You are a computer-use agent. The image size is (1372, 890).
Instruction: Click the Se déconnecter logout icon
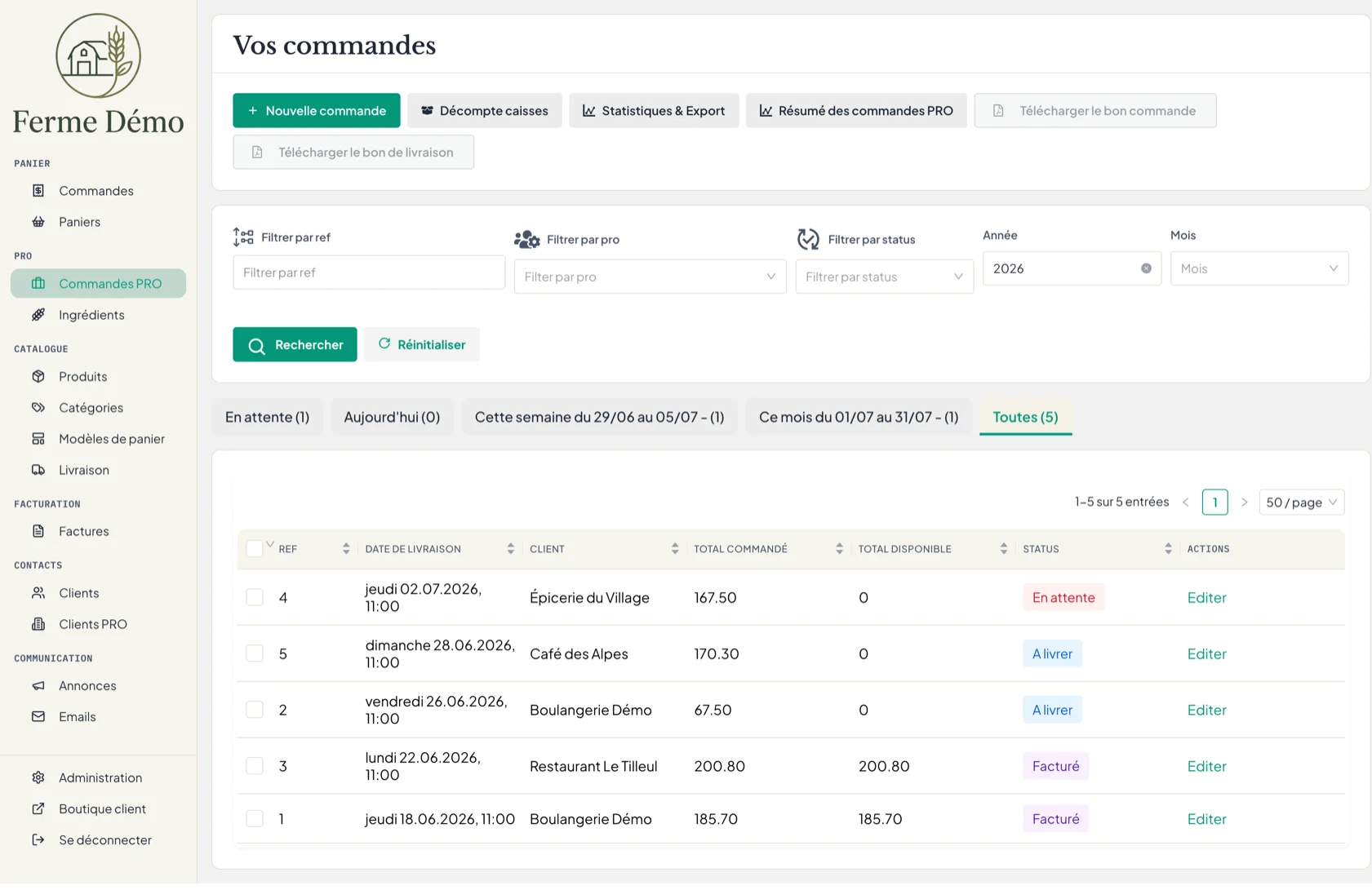tap(38, 839)
